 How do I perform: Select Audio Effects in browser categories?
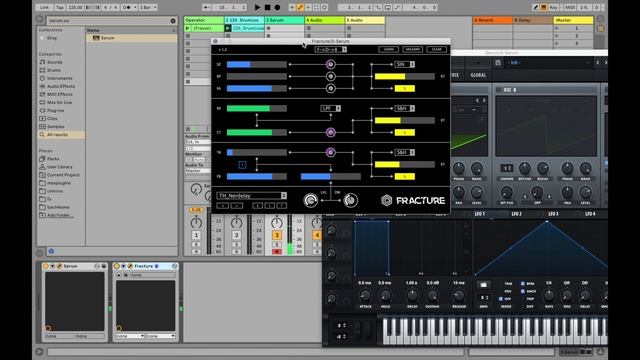point(61,86)
